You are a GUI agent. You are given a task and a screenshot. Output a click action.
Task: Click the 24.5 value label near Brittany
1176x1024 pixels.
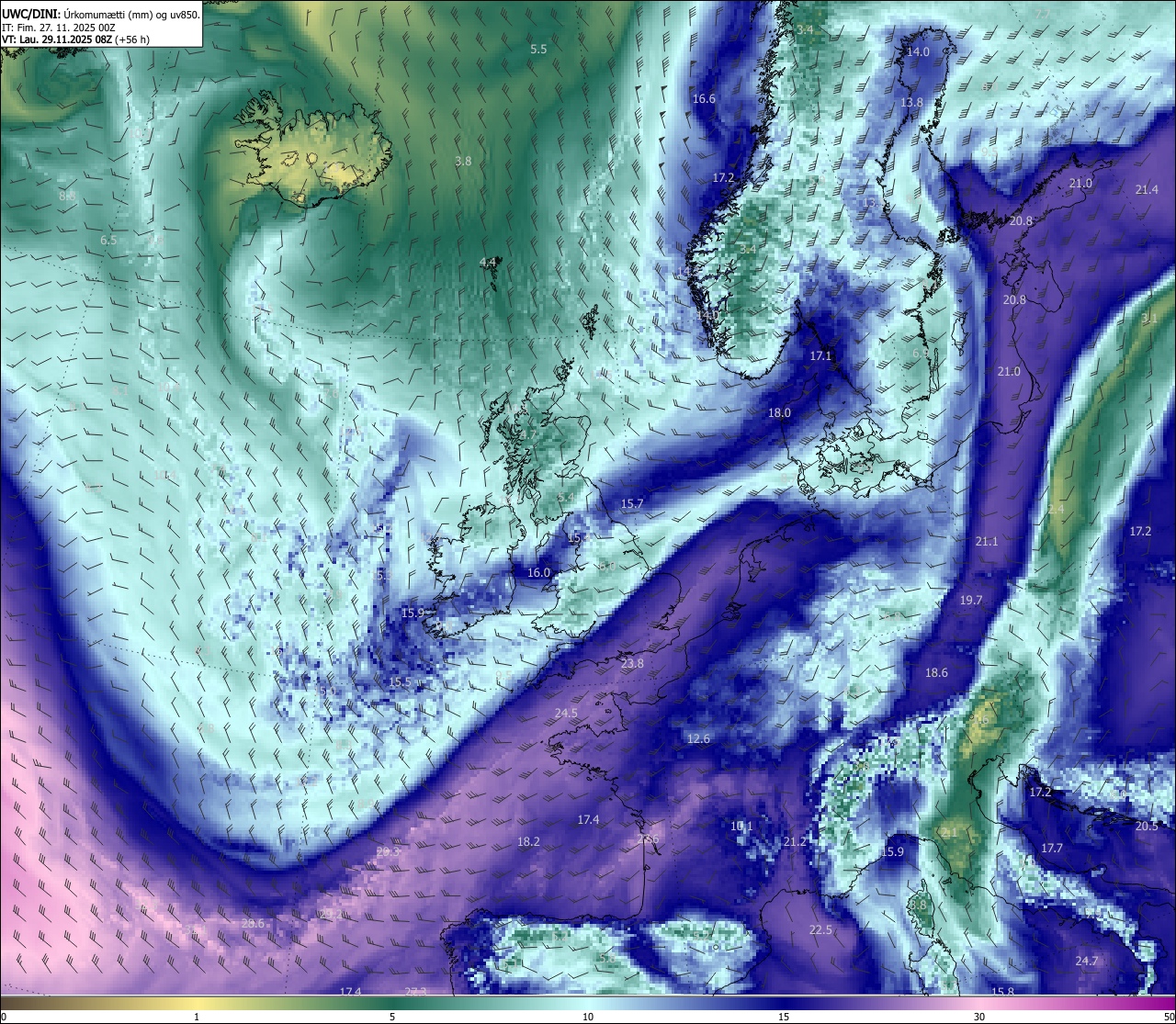[566, 714]
